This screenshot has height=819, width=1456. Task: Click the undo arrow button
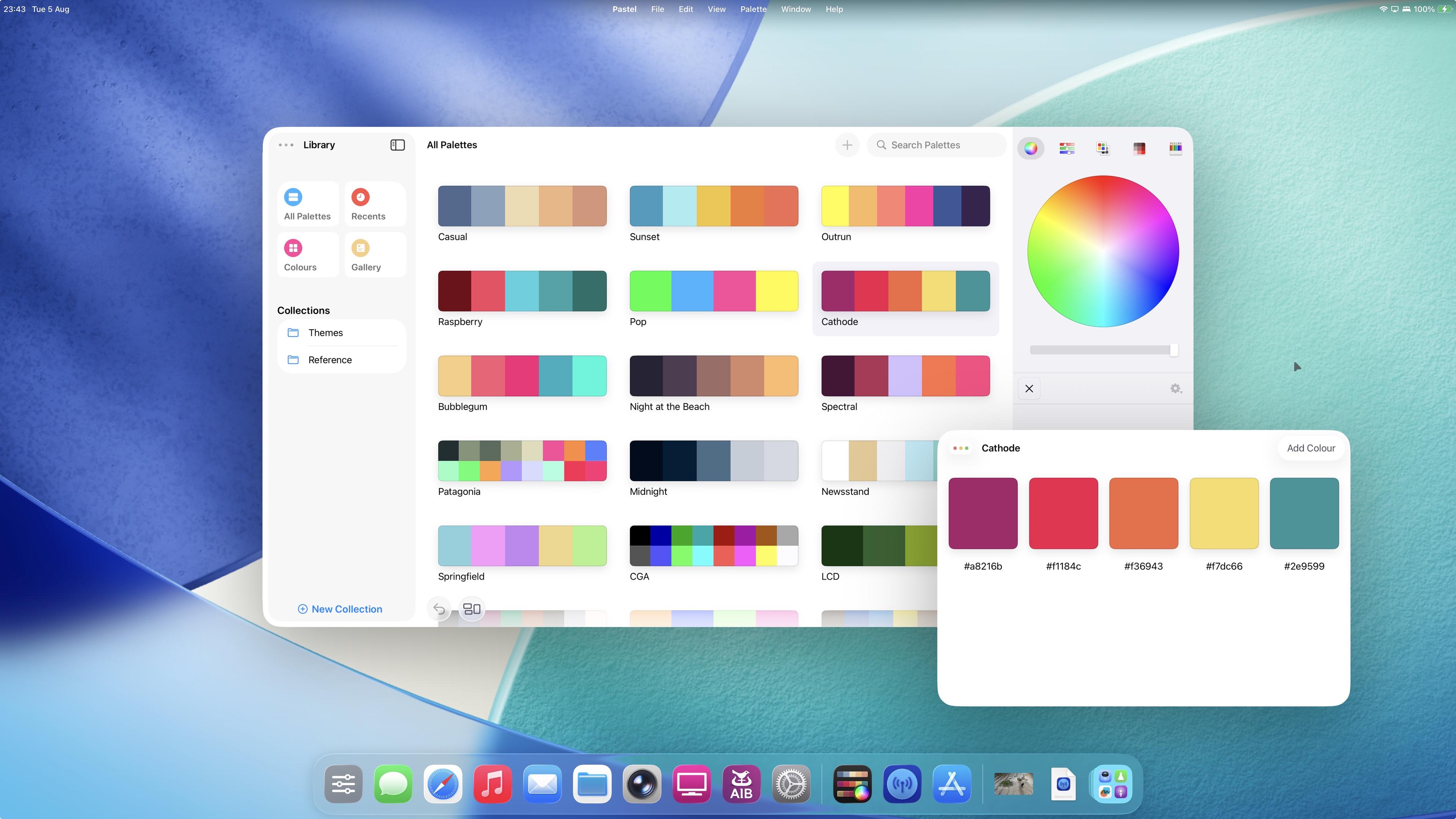click(x=439, y=609)
